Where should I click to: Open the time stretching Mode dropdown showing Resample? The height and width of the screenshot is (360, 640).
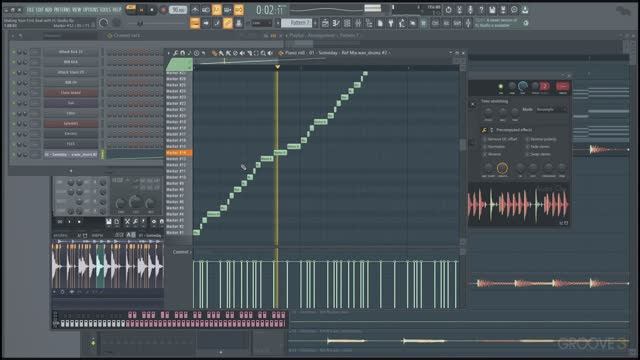pyautogui.click(x=551, y=109)
